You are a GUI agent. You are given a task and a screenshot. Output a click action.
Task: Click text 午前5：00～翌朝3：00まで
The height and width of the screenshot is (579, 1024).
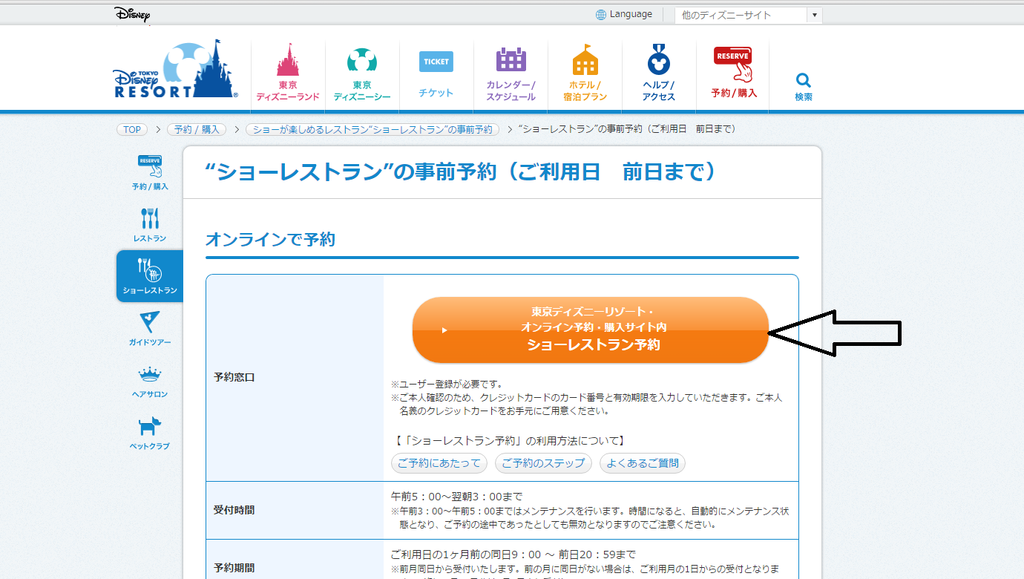(x=456, y=496)
